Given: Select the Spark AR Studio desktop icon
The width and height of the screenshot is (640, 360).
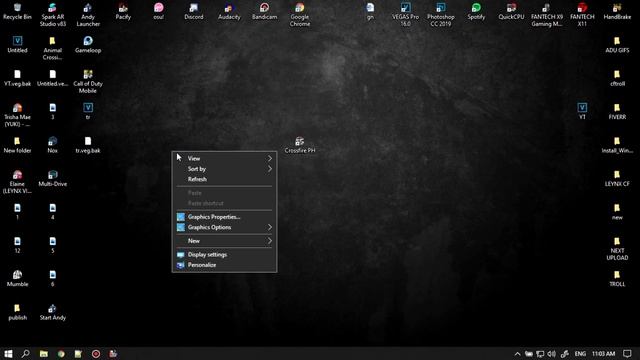Looking at the screenshot, I should 53,14.
